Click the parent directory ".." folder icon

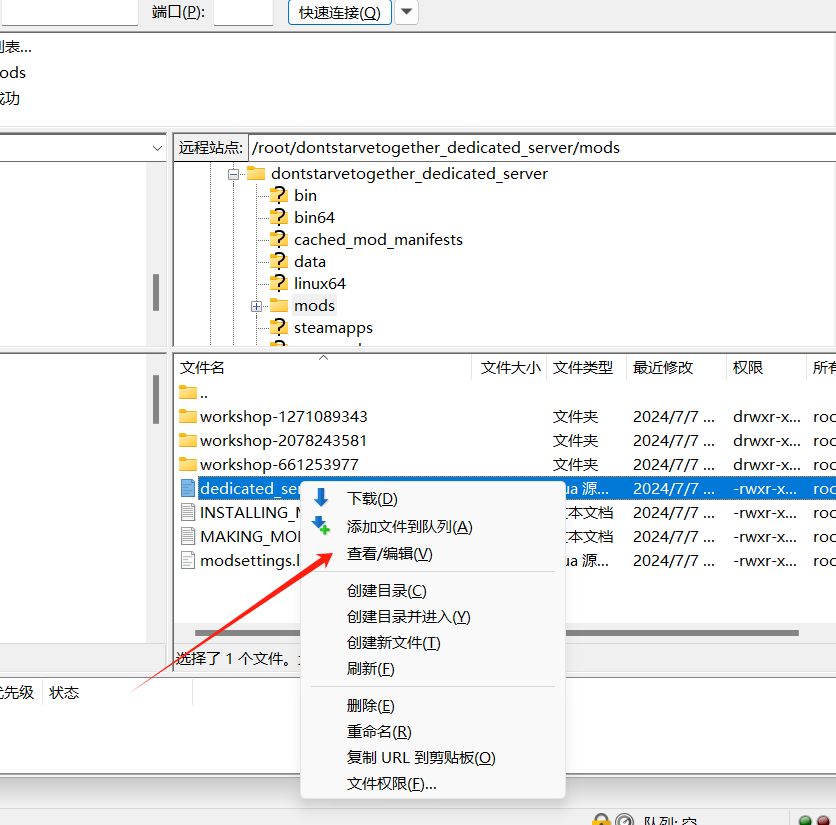188,393
